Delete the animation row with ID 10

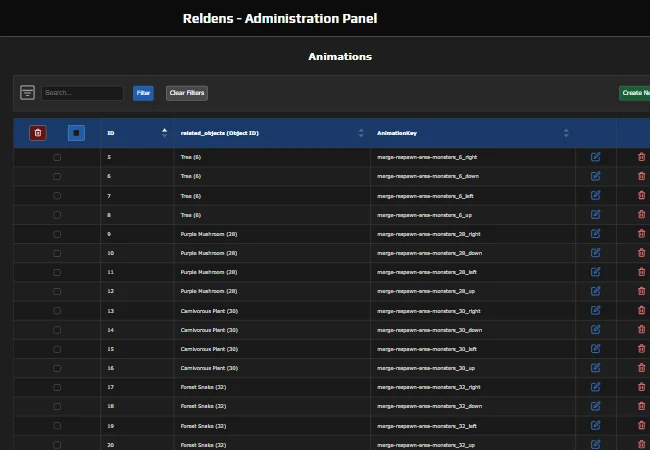tap(641, 253)
